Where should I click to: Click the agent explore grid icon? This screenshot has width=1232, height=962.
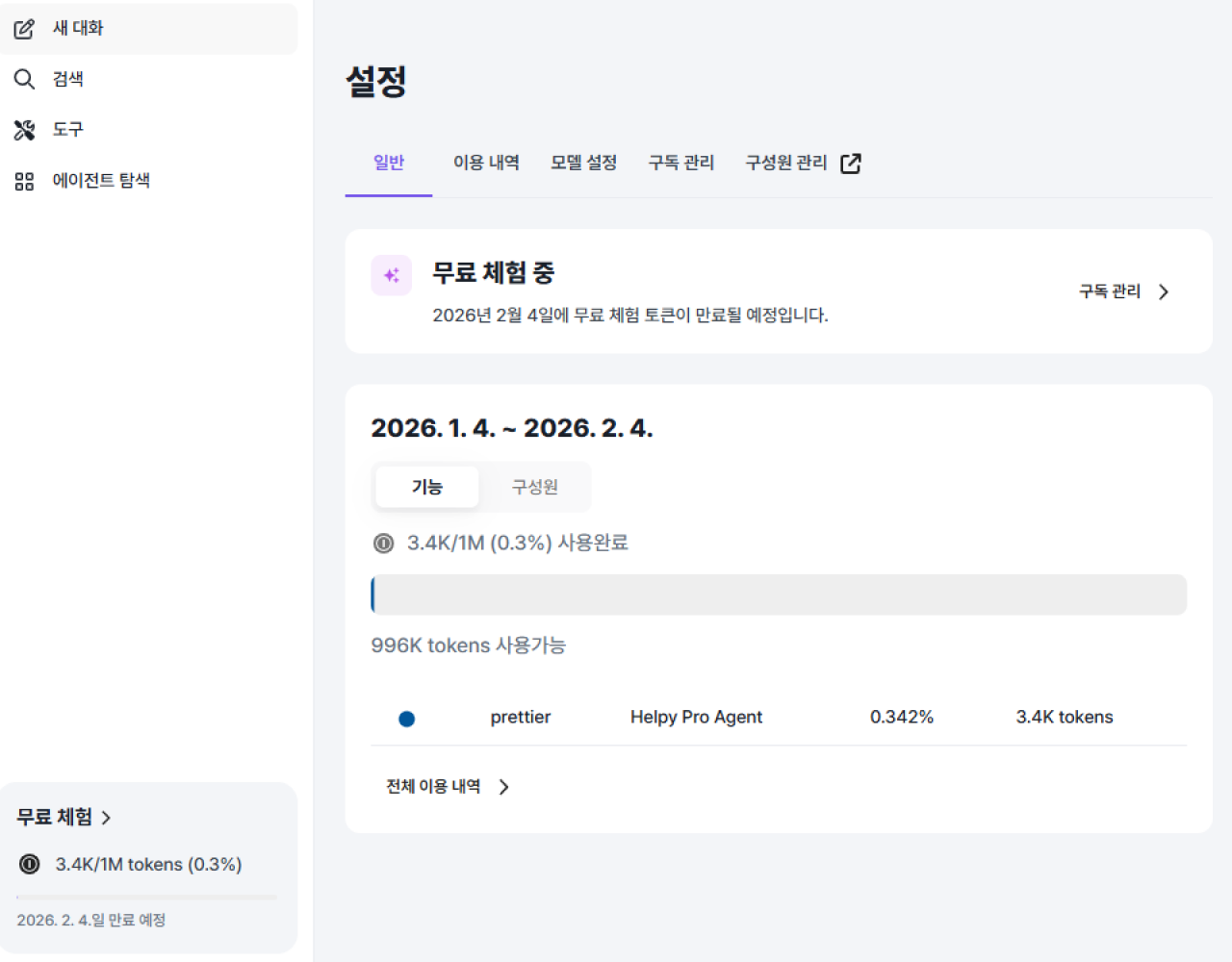(x=24, y=181)
